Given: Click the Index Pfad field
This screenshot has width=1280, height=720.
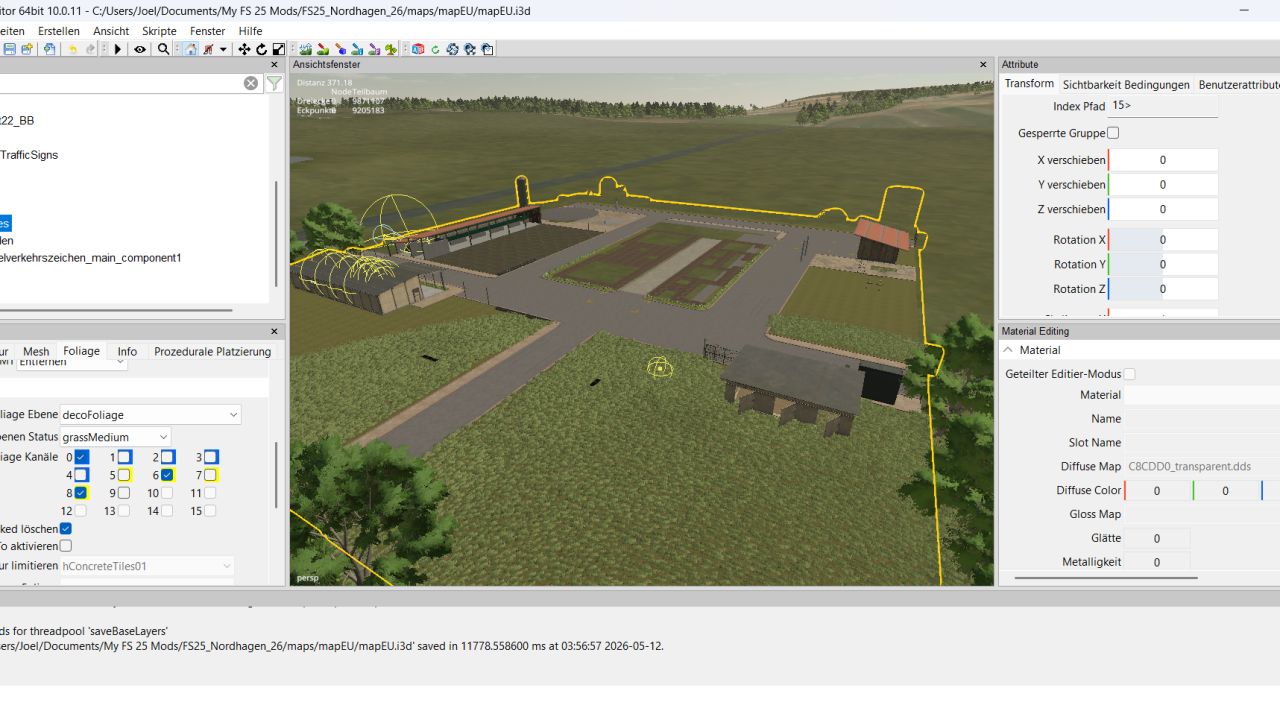Looking at the screenshot, I should [x=1163, y=106].
